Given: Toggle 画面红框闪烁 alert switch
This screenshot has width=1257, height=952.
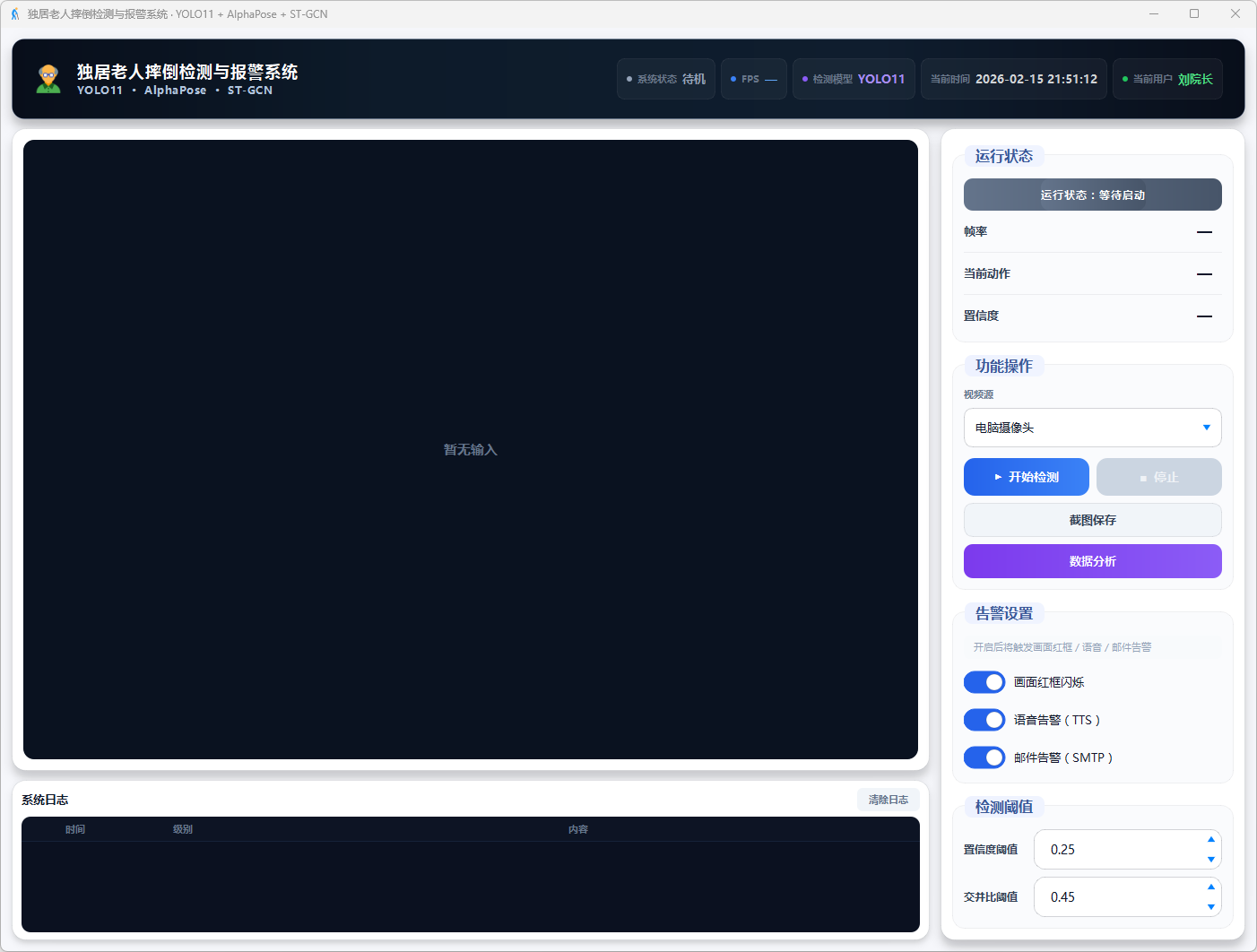Looking at the screenshot, I should point(984,682).
